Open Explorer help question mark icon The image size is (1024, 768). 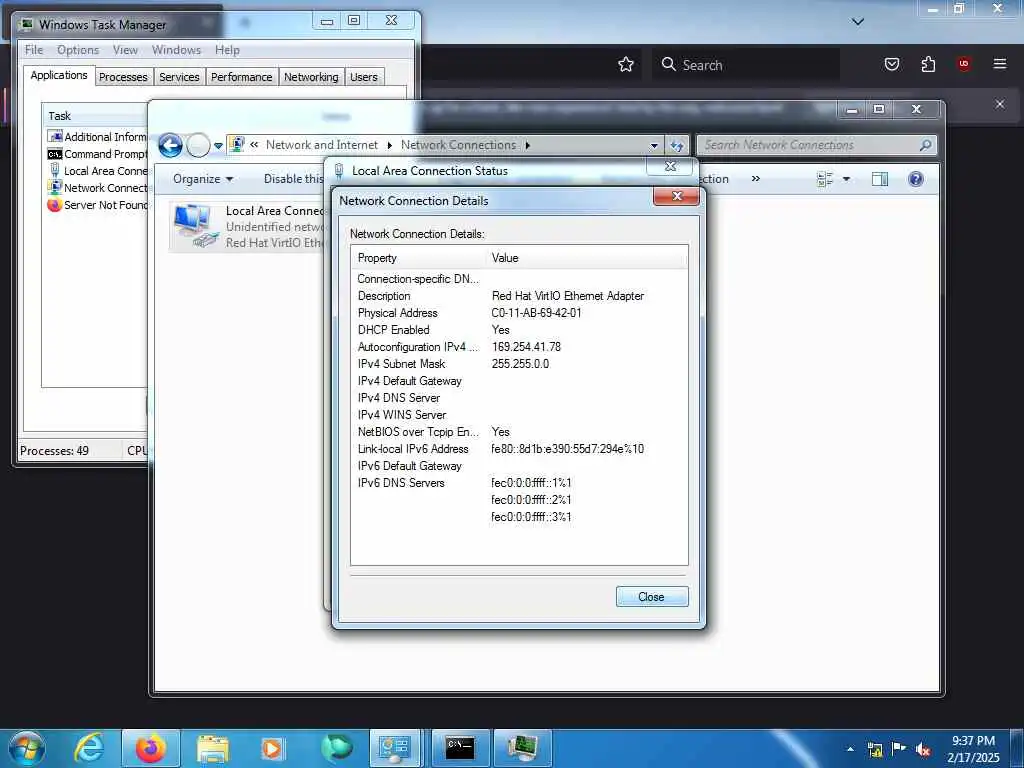(x=916, y=179)
